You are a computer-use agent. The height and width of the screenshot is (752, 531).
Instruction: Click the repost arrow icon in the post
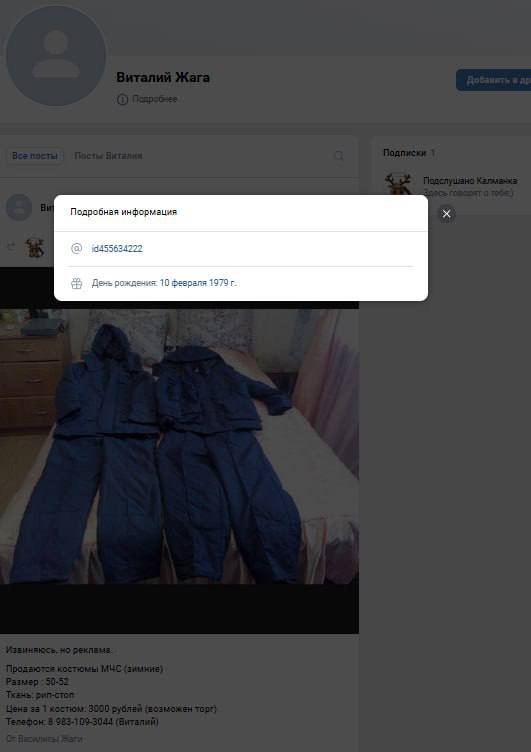click(x=11, y=247)
